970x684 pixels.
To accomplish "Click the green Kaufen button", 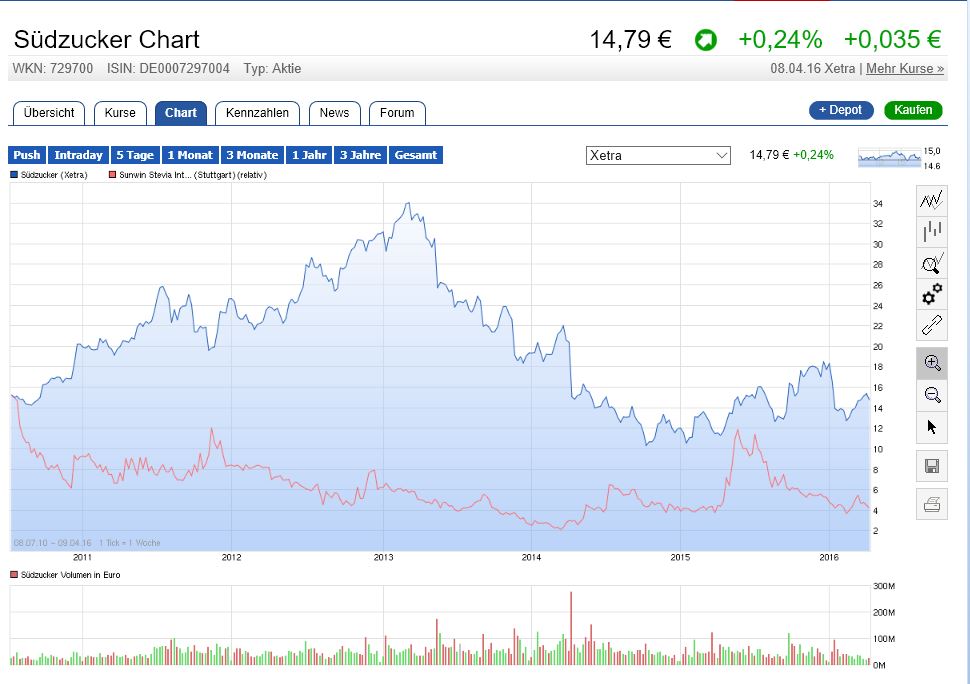I will pos(913,110).
